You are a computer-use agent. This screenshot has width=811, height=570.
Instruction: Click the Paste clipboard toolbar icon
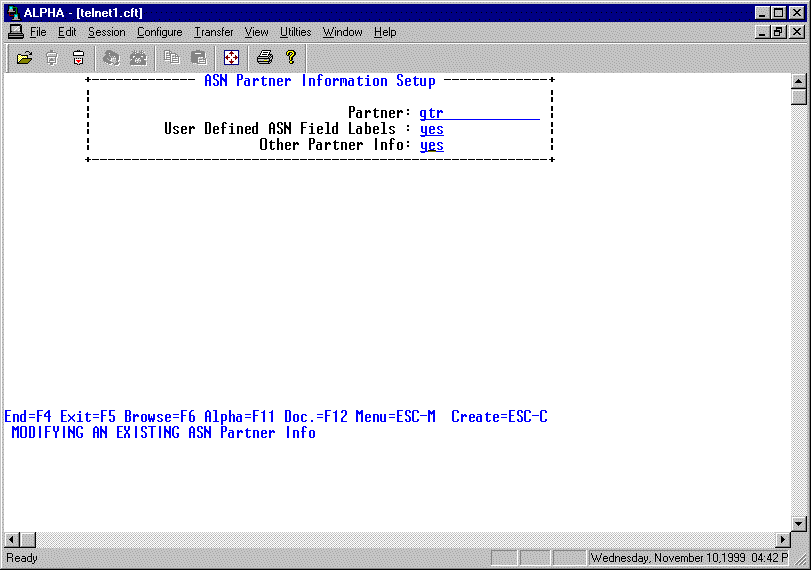point(198,58)
